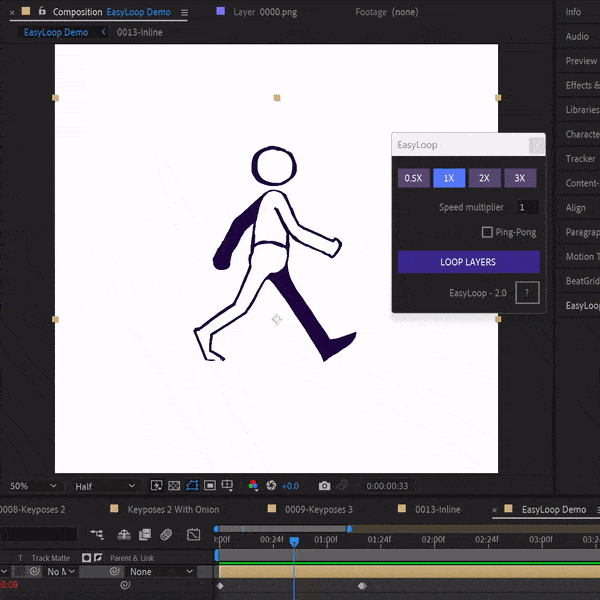600x600 pixels.
Task: Click the Parent & Link column header
Action: click(132, 558)
